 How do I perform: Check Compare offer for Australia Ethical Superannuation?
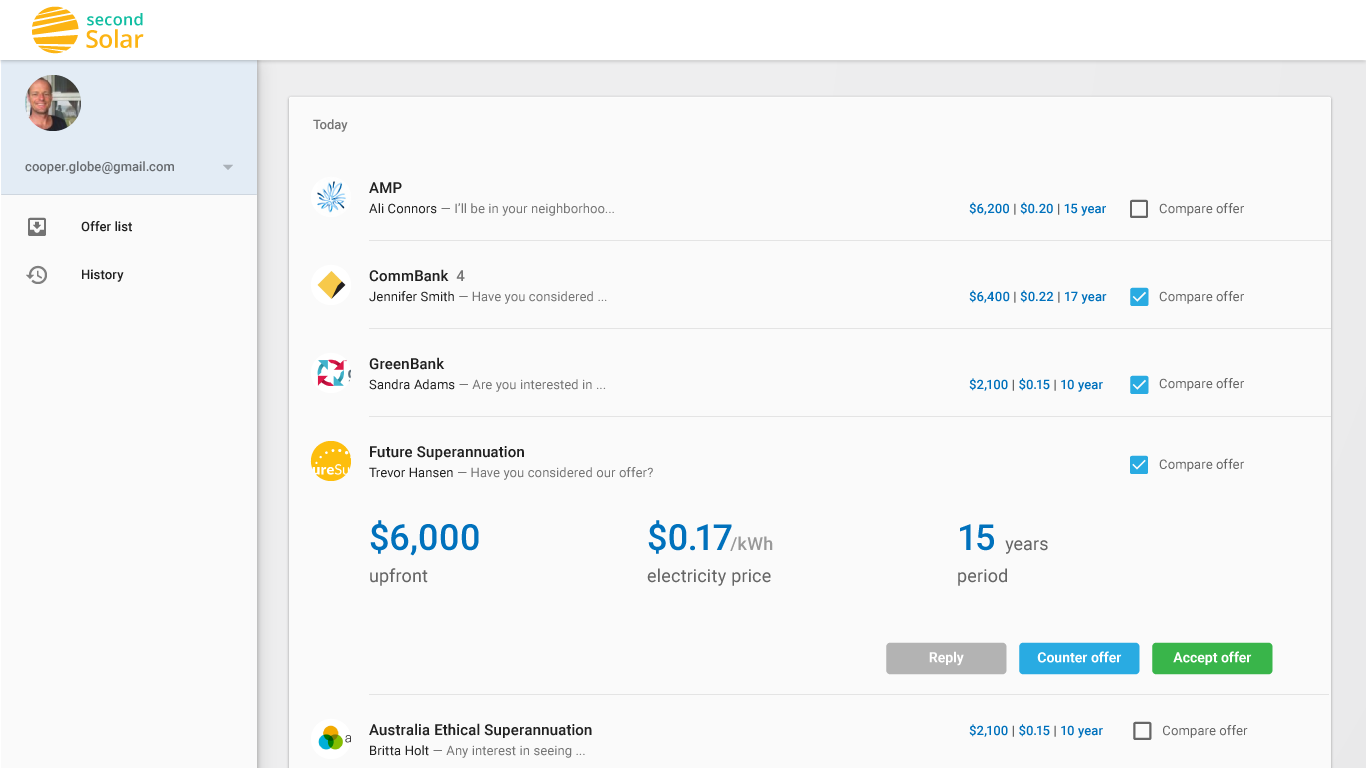1141,731
